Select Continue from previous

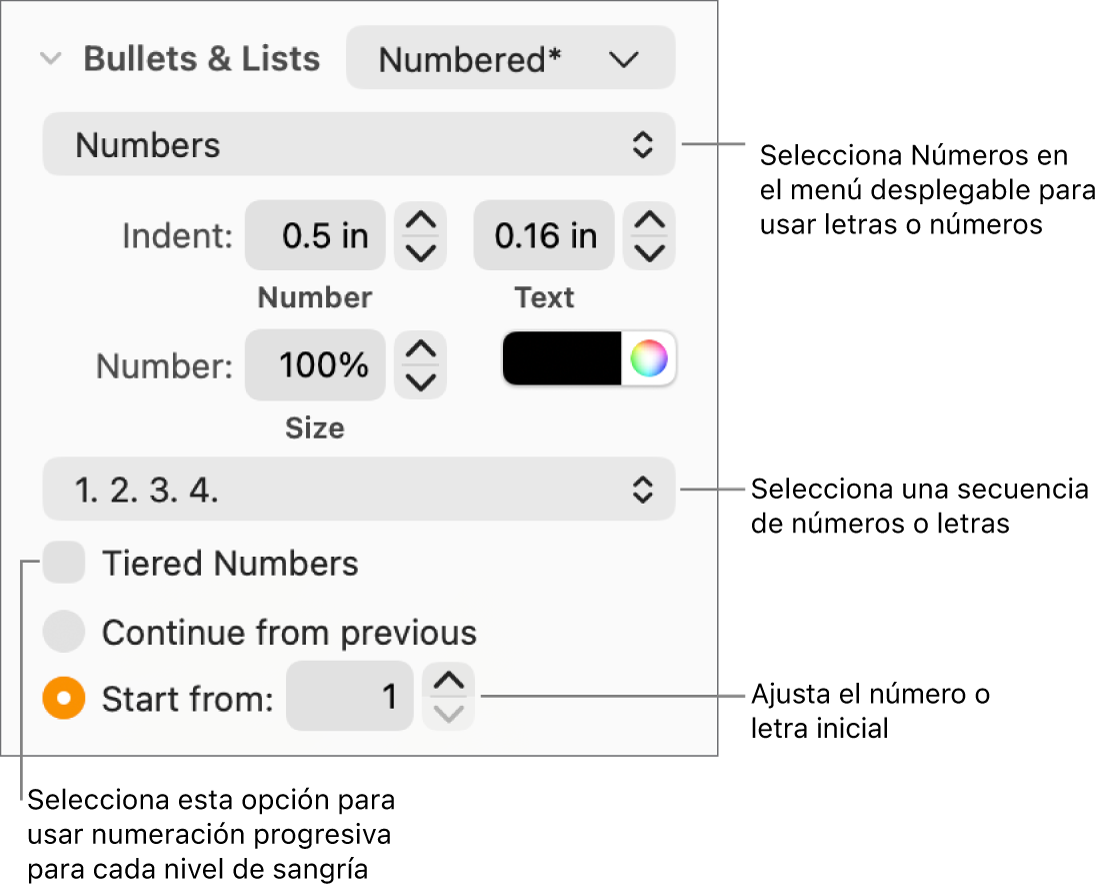(x=63, y=630)
